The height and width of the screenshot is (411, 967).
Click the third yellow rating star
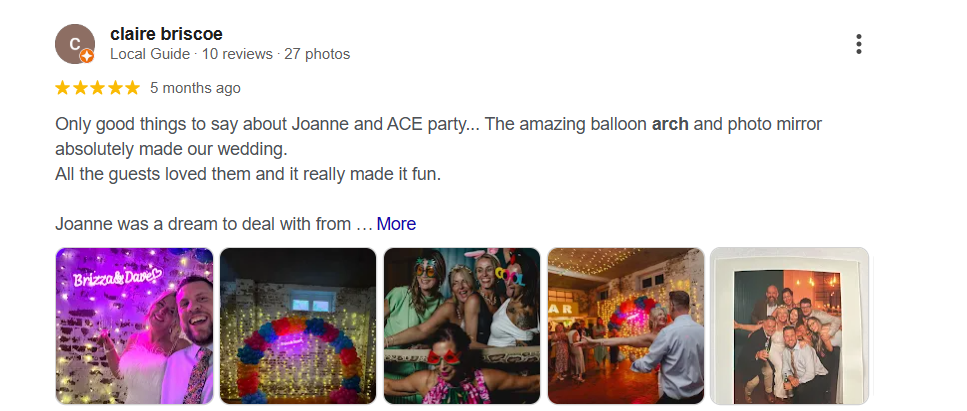pos(97,88)
